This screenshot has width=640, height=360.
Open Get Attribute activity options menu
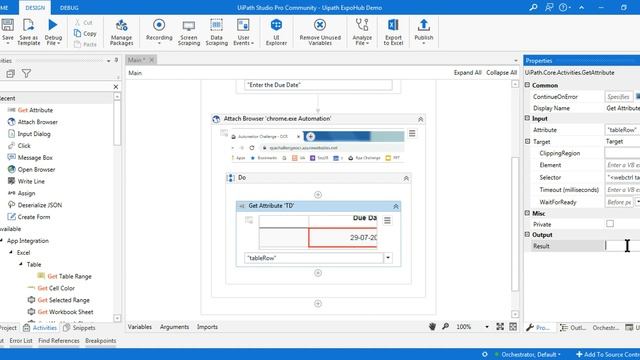(387, 220)
